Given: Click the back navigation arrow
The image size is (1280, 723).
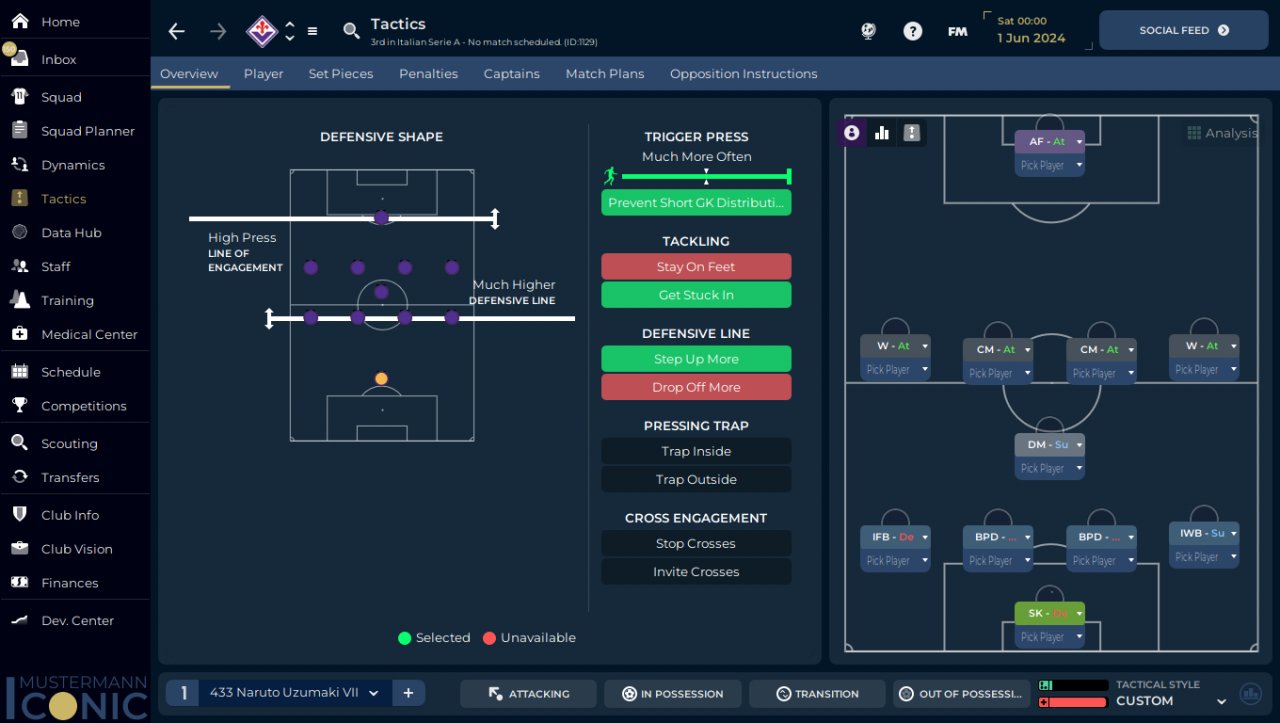Looking at the screenshot, I should (x=177, y=31).
